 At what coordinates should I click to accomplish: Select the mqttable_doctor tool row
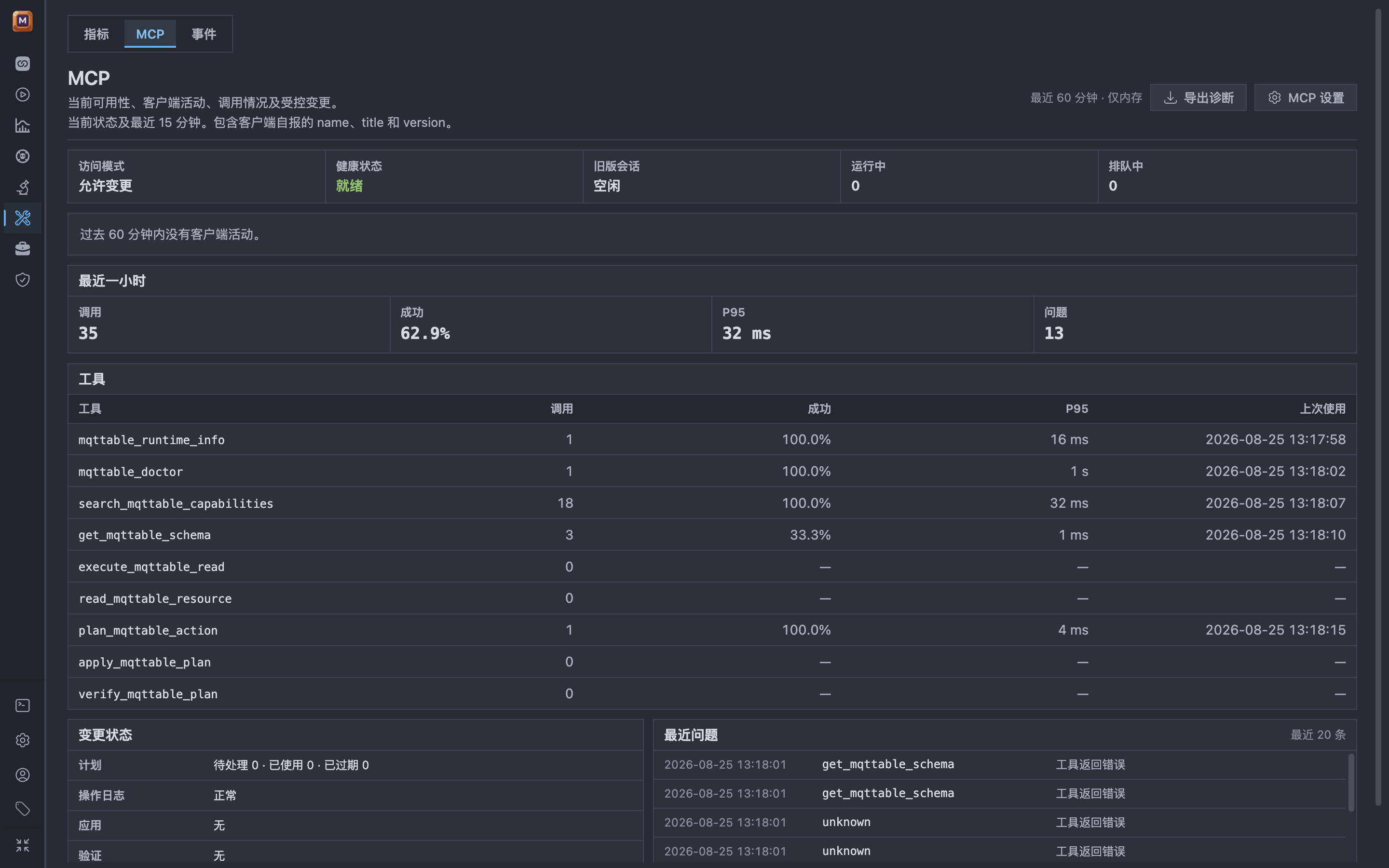[x=712, y=471]
